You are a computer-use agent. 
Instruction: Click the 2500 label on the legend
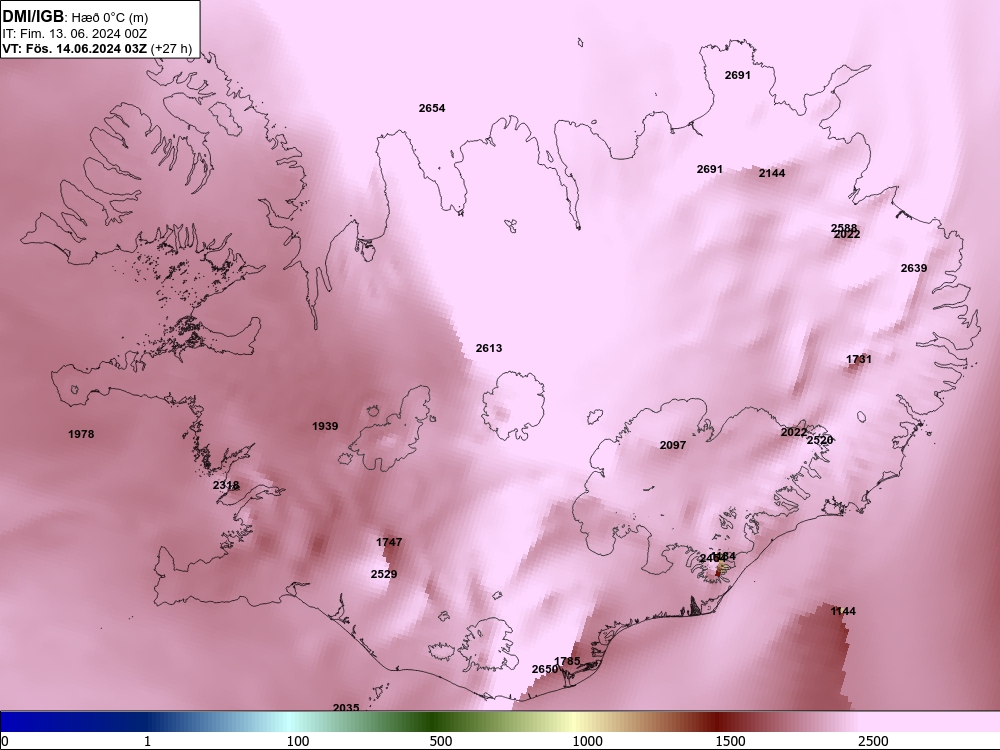pos(873,741)
